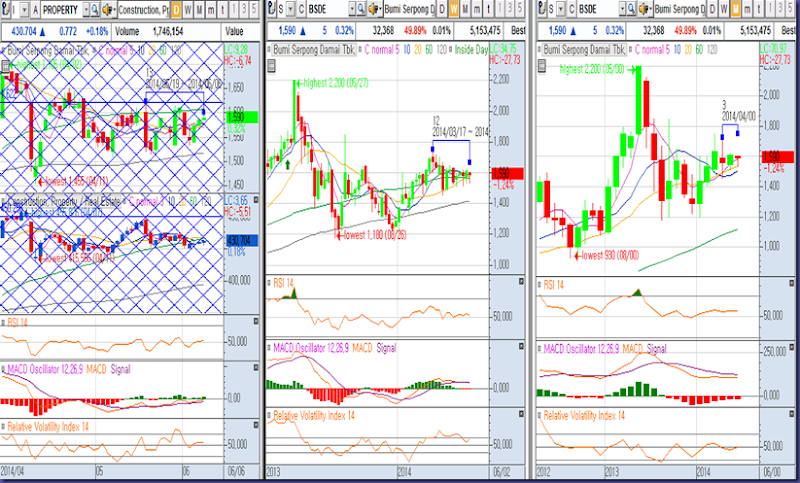Click search magnifier in monthly BSDE chart toolbar

(x=632, y=9)
